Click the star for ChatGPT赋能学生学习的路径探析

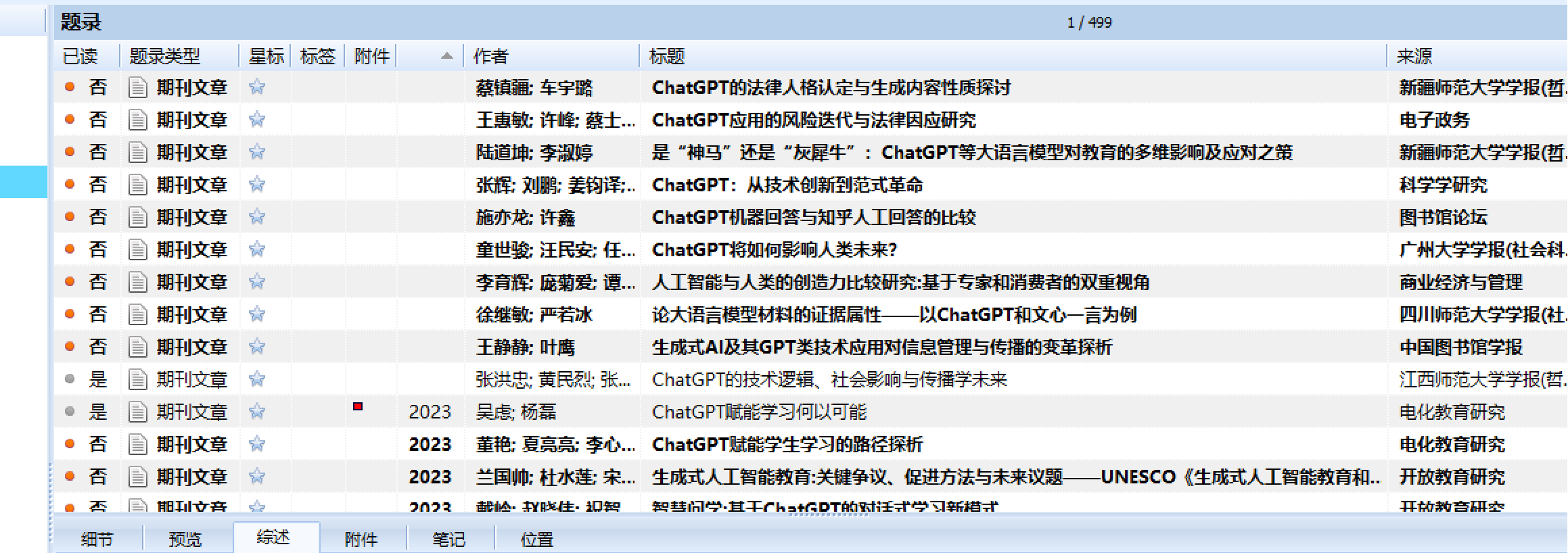pos(257,443)
